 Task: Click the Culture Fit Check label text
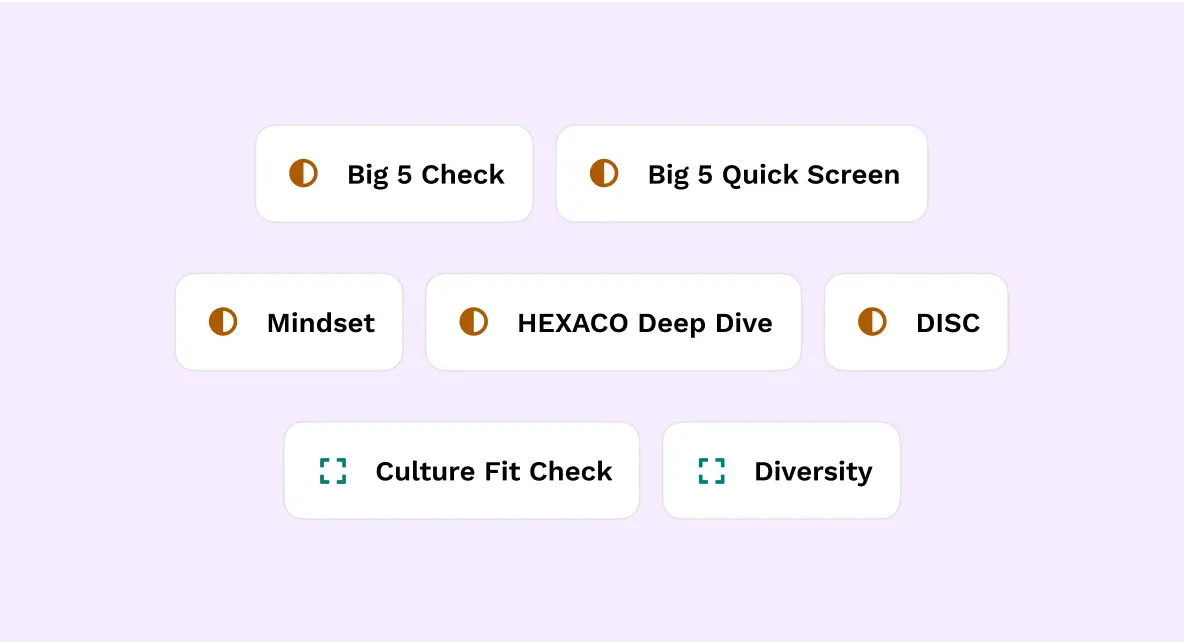[493, 470]
